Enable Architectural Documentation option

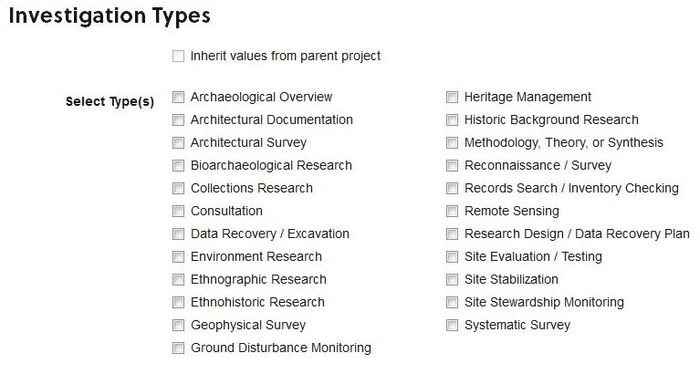coord(178,120)
